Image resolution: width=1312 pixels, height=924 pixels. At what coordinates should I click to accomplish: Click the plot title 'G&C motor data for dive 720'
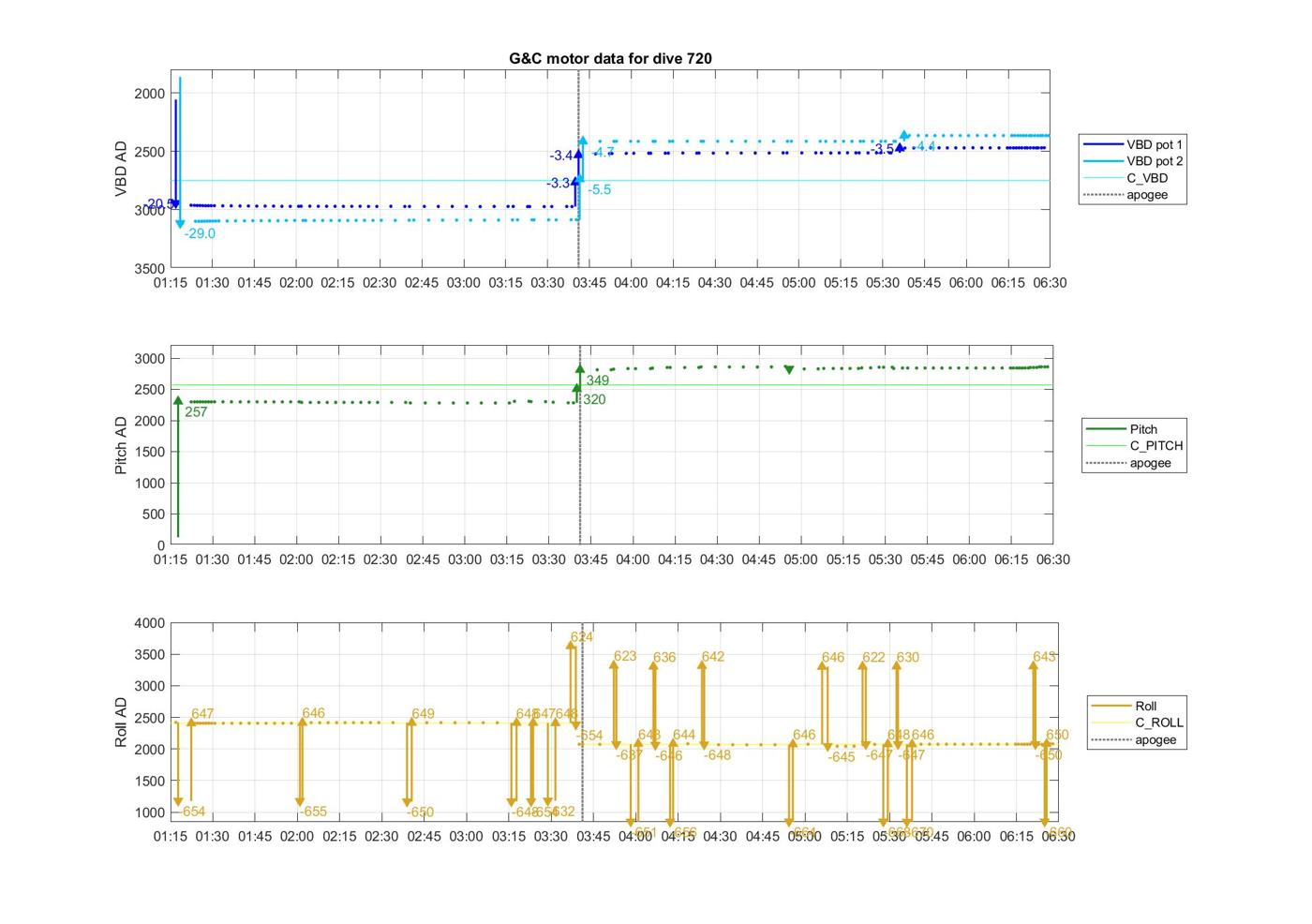click(x=610, y=58)
